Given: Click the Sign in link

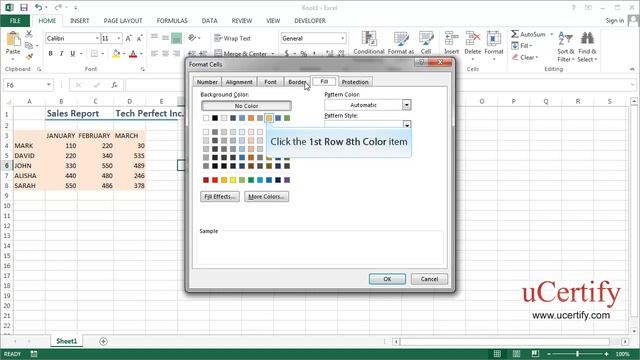Looking at the screenshot, I should coord(615,20).
